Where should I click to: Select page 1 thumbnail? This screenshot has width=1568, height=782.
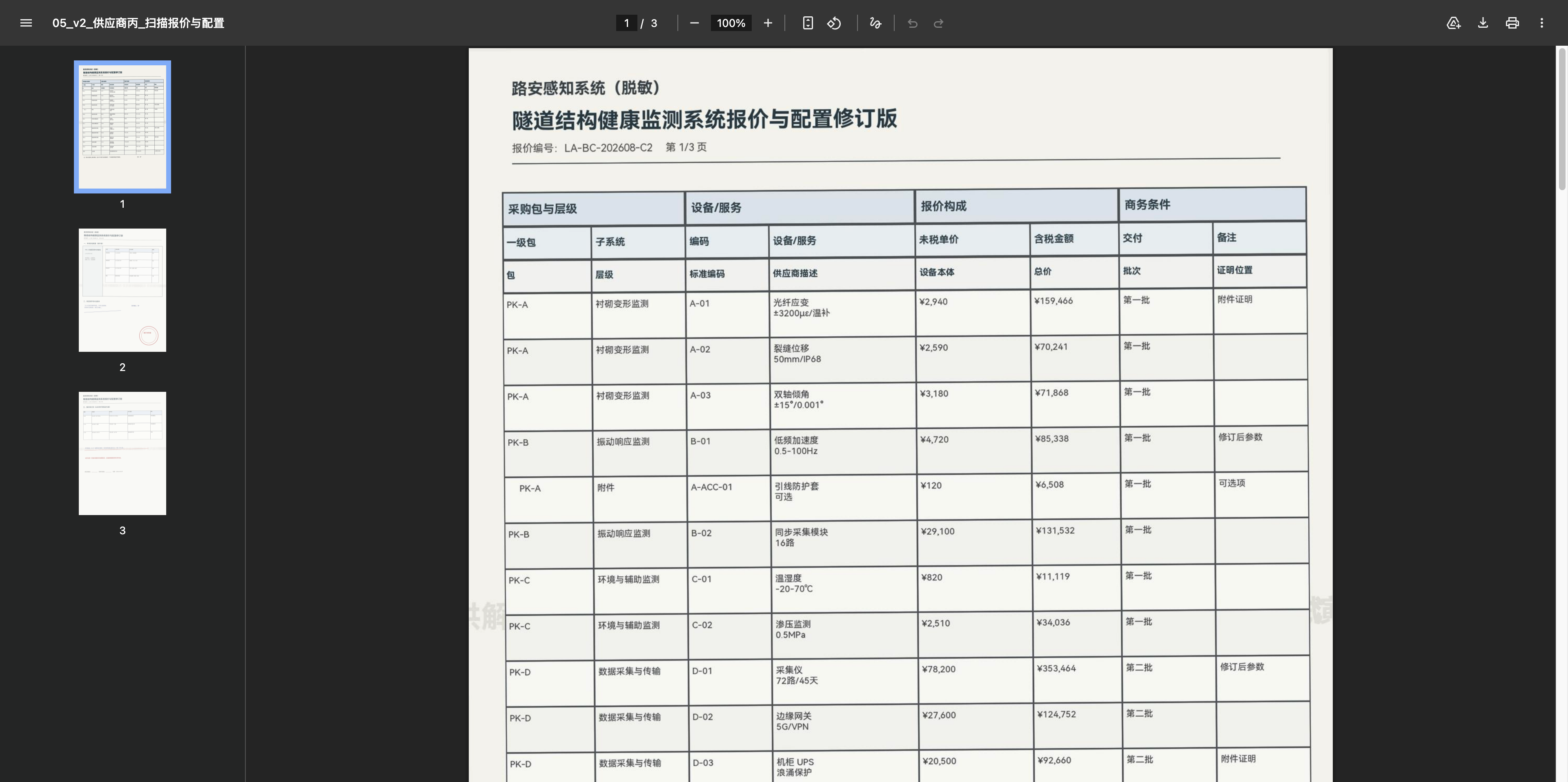(122, 127)
